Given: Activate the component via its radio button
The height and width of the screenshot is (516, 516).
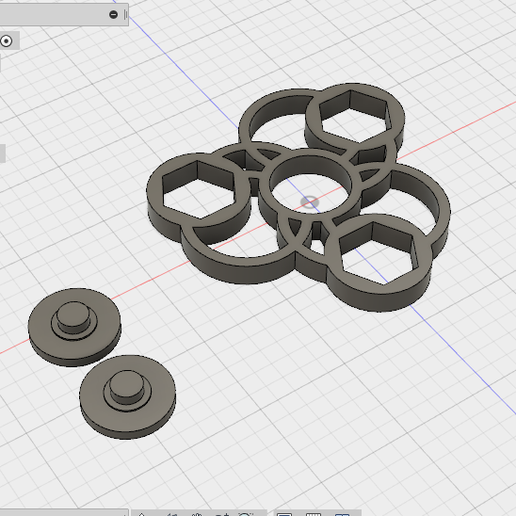Looking at the screenshot, I should coord(6,41).
